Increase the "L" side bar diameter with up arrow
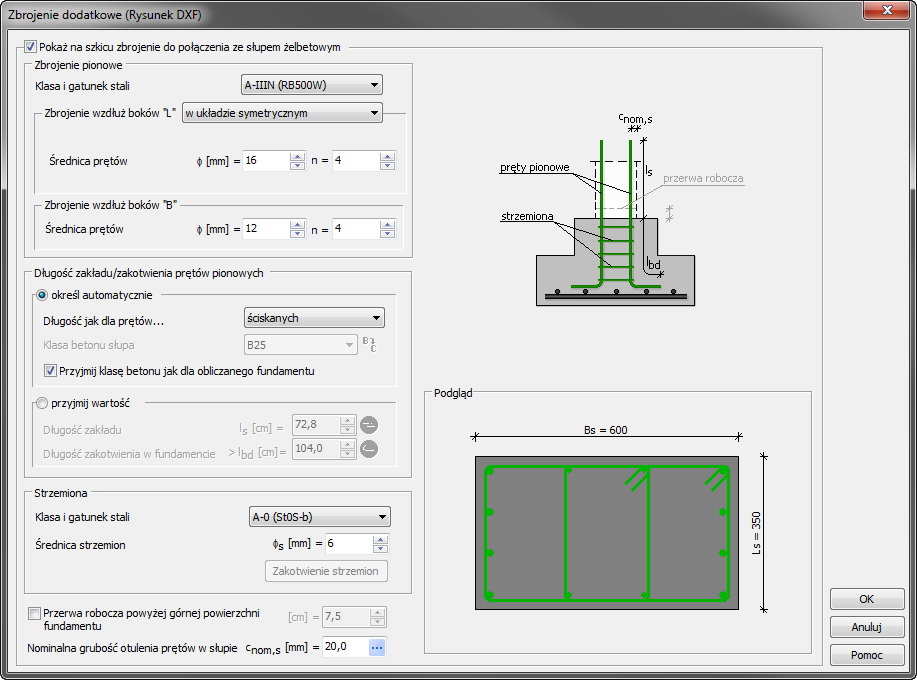 [x=297, y=156]
